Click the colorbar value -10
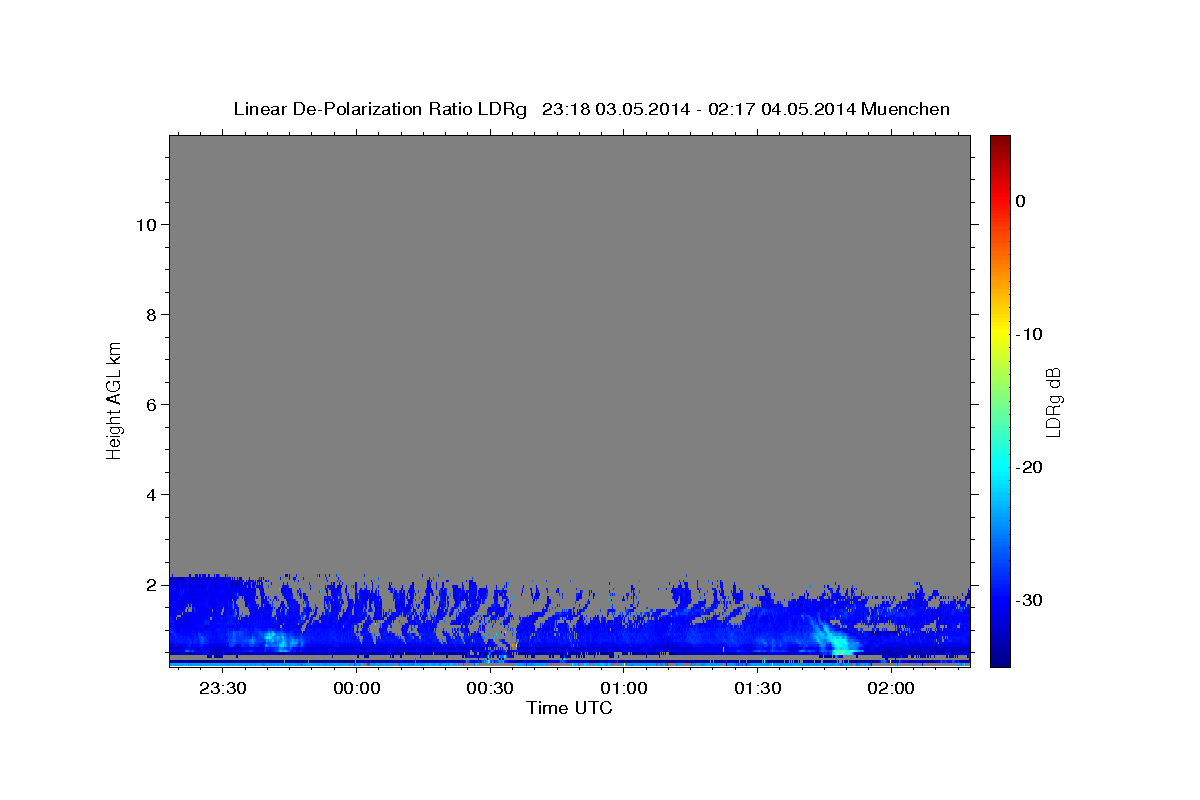The image size is (1200, 800). 1029,334
